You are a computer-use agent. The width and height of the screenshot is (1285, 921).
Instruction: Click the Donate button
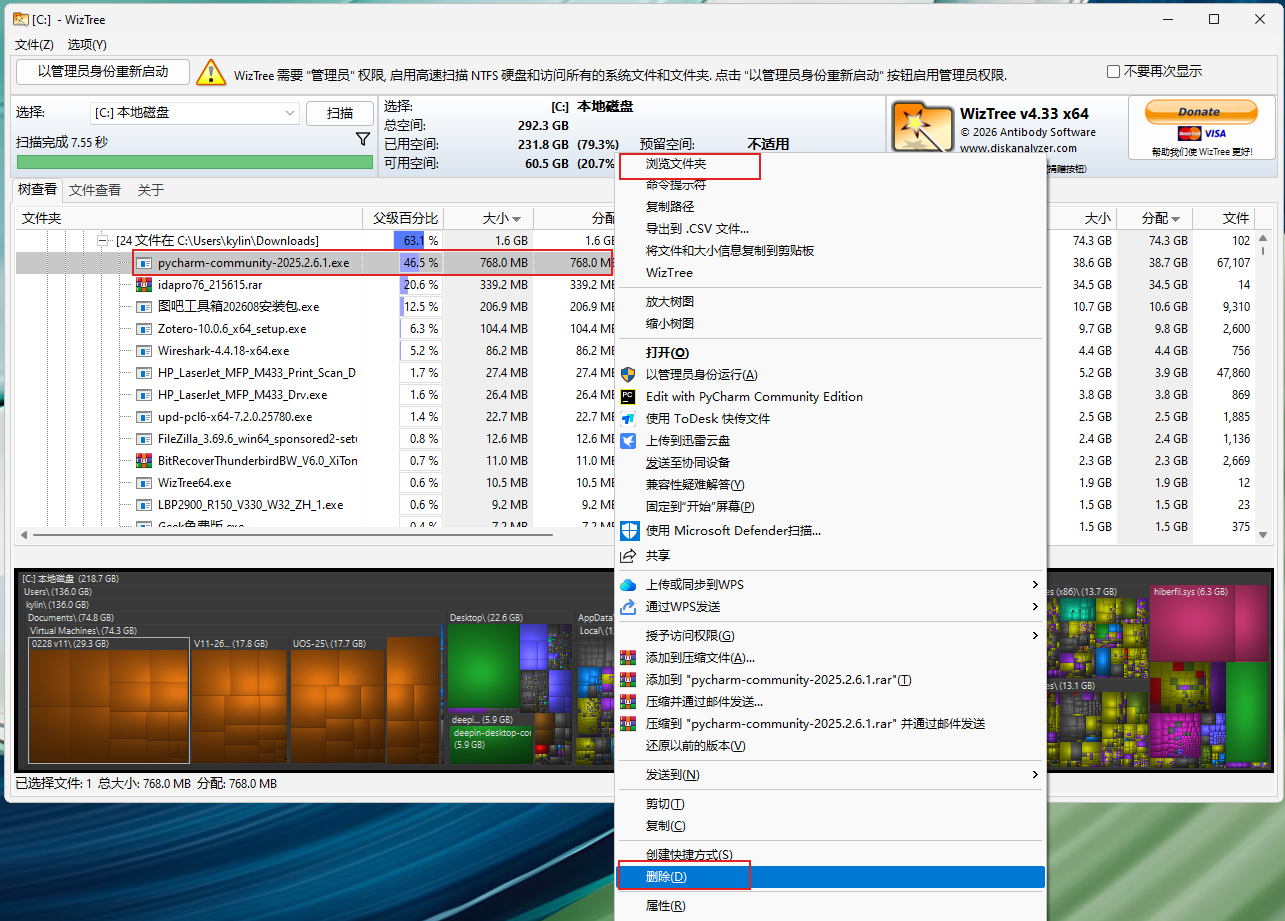pos(1200,112)
